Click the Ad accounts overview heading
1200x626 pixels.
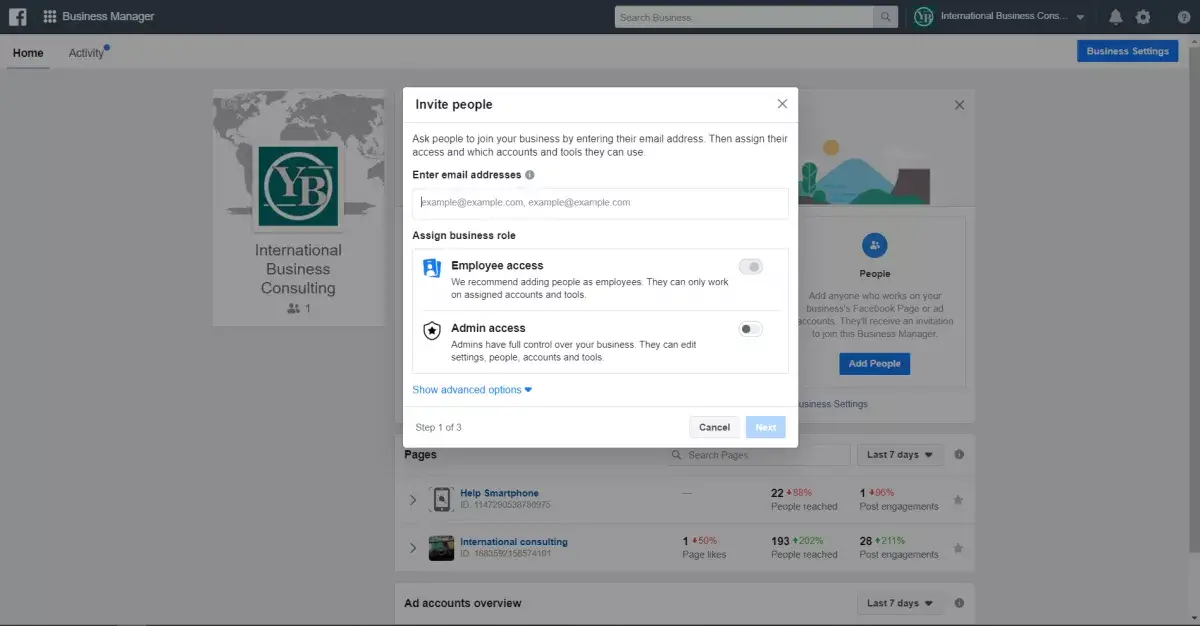(463, 603)
